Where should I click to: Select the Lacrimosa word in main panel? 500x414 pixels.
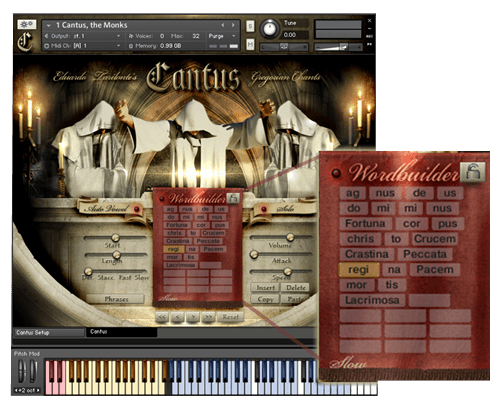pos(180,265)
